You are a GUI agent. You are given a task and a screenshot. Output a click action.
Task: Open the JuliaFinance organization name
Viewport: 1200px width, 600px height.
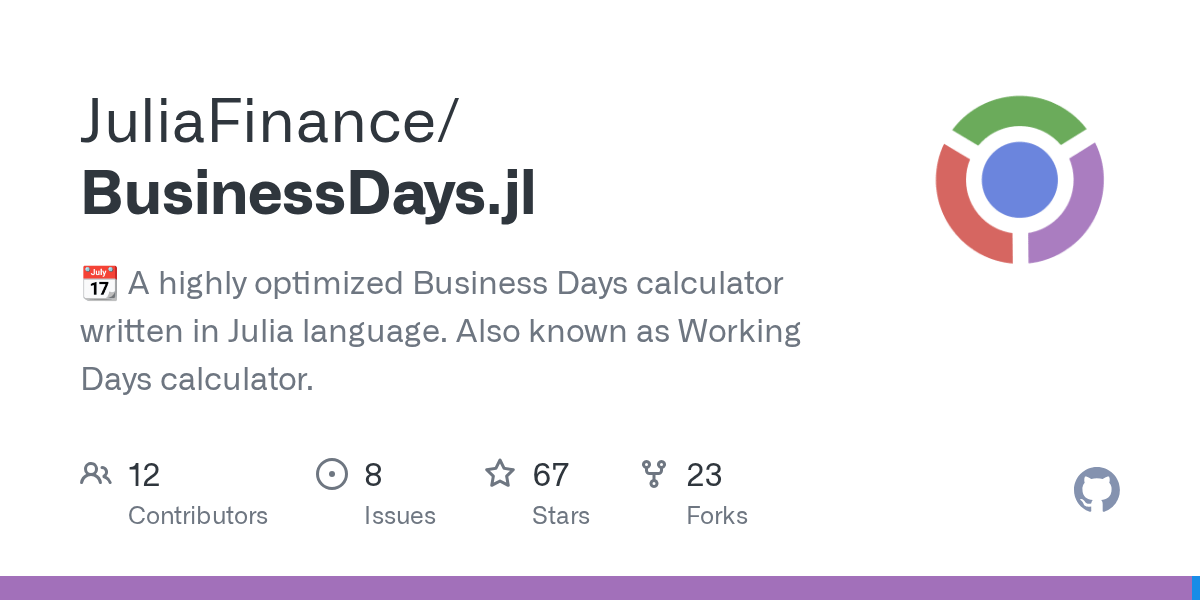coord(268,120)
